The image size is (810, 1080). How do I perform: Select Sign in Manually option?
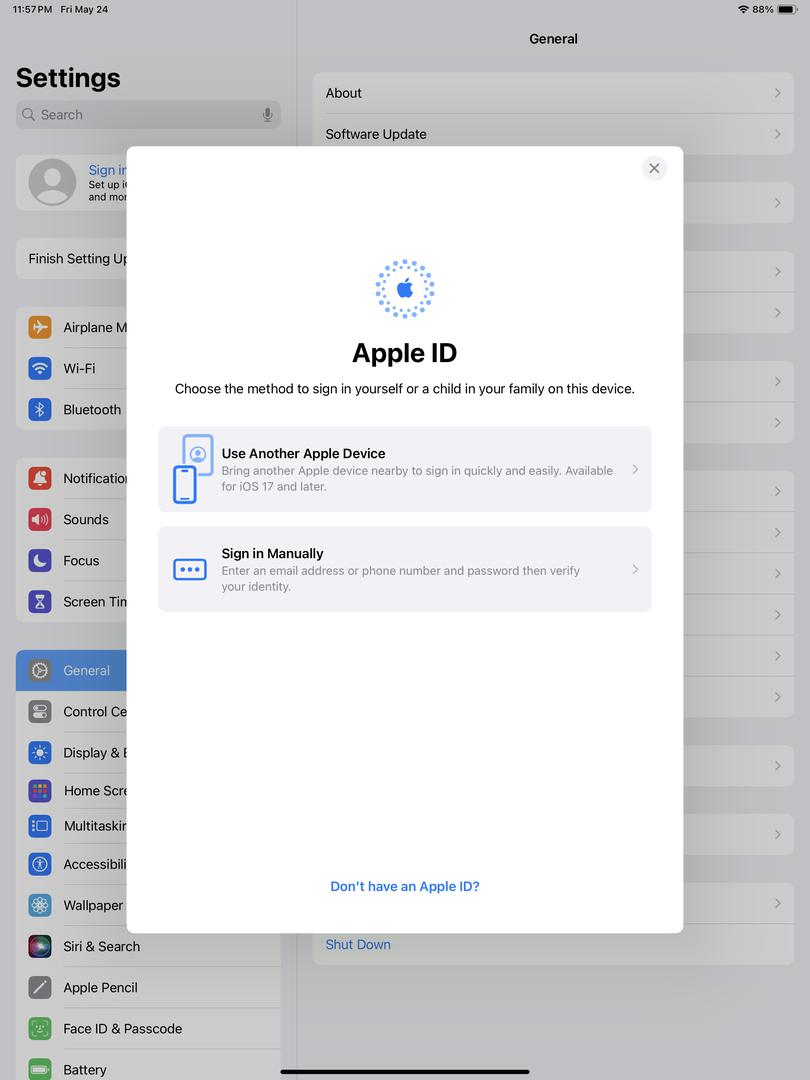click(404, 569)
